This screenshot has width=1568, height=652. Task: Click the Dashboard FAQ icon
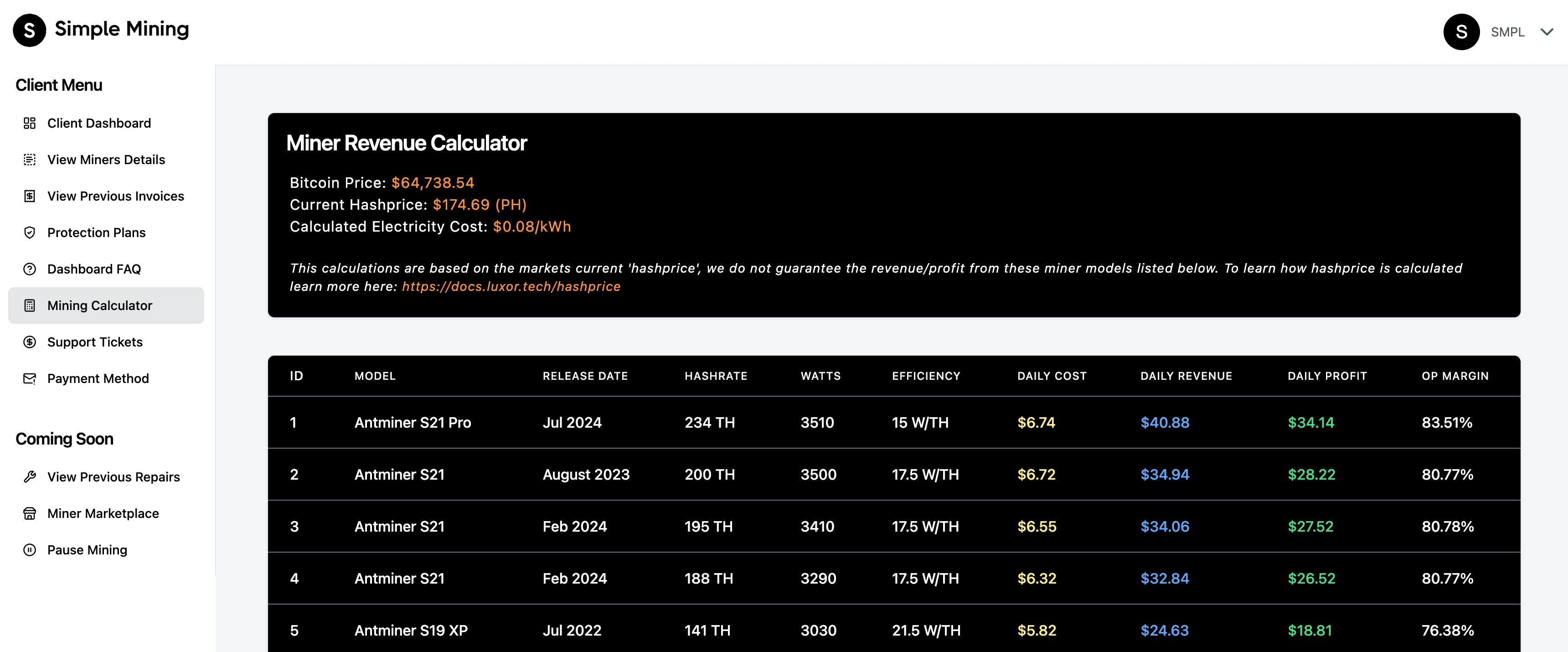click(29, 268)
